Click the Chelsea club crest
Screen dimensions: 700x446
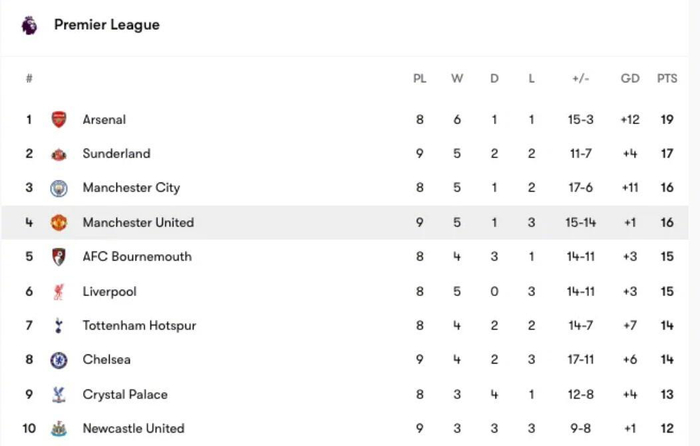point(59,360)
